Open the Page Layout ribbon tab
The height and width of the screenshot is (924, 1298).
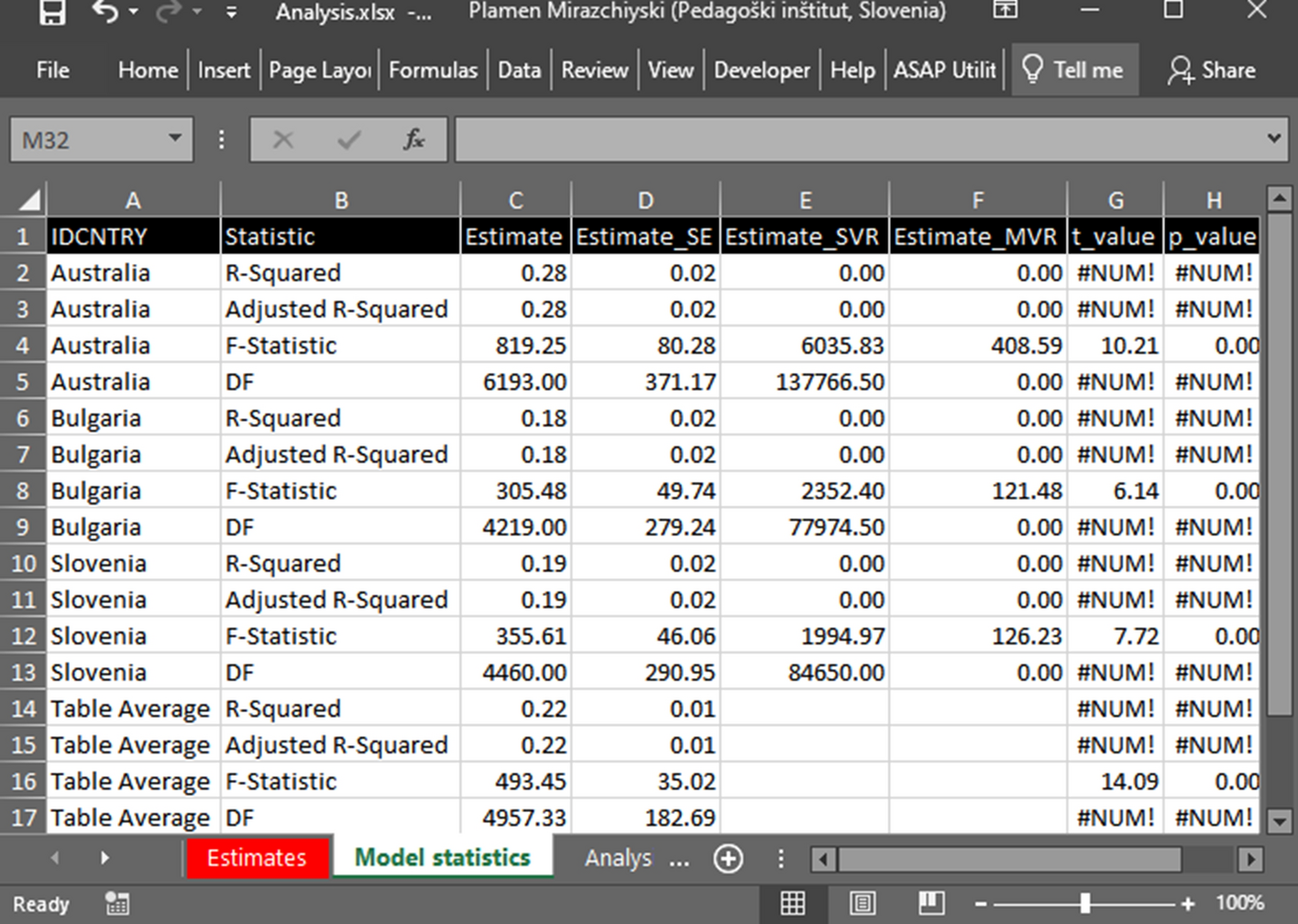click(320, 71)
